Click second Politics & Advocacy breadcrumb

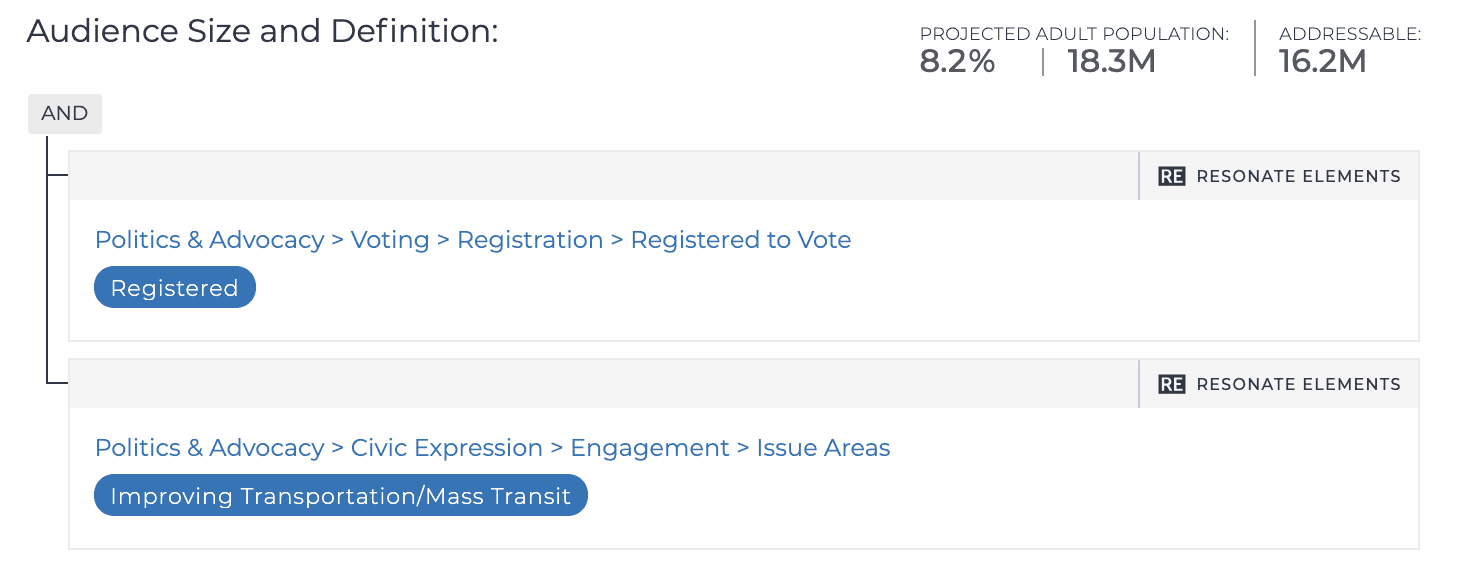click(x=209, y=448)
